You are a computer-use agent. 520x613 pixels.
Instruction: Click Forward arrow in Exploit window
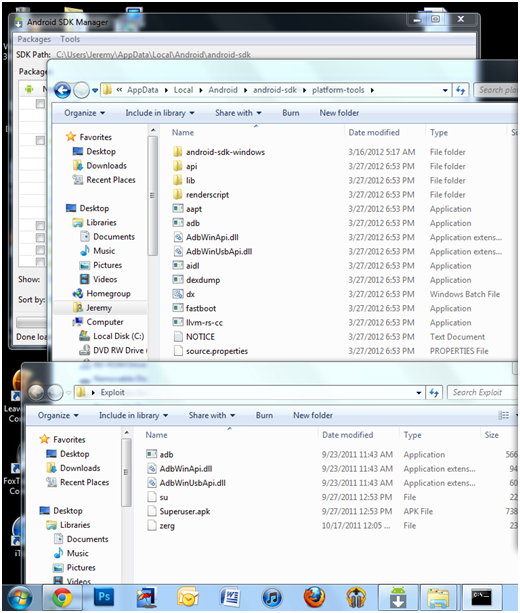55,392
